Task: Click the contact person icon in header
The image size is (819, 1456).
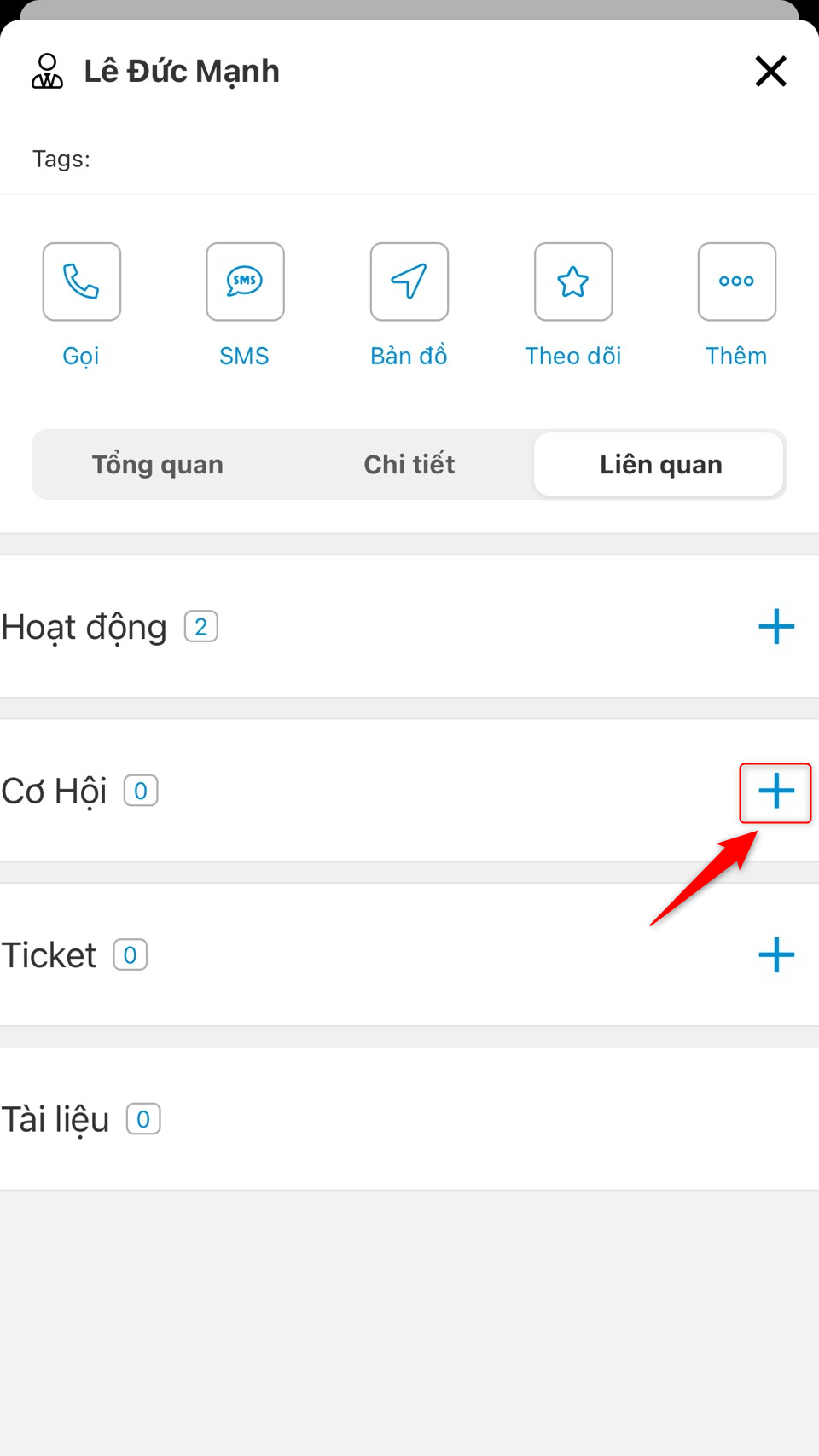Action: tap(48, 71)
